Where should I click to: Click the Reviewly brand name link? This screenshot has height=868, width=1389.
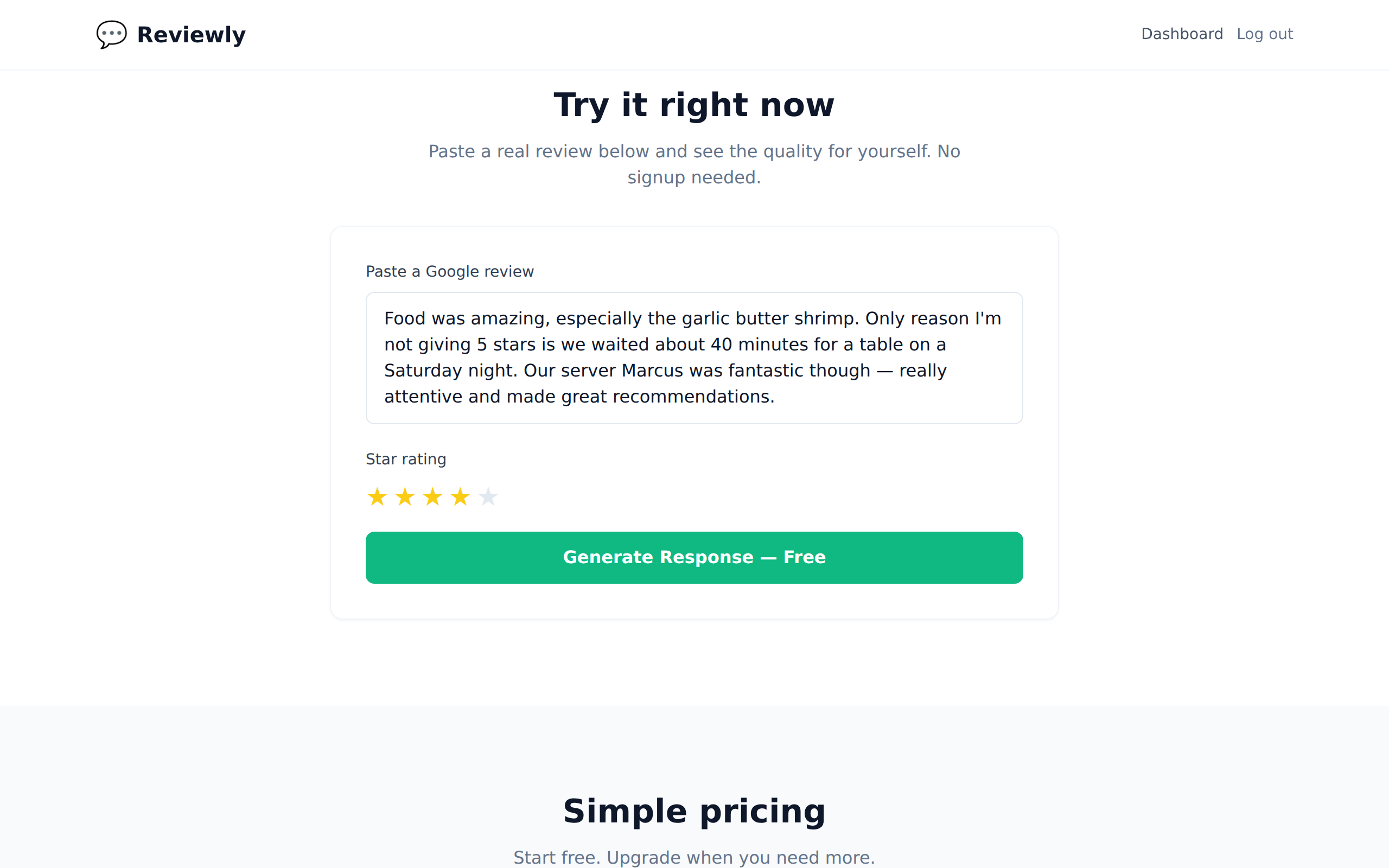coord(191,34)
